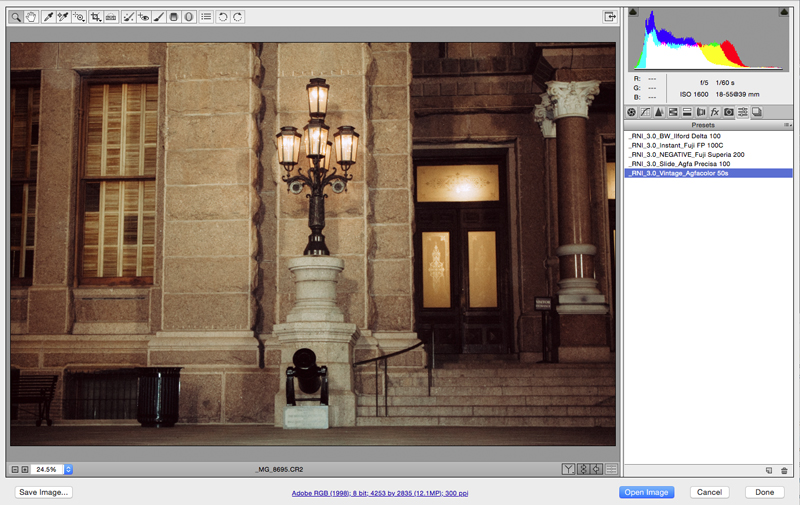Open the zoom level dropdown
The height and width of the screenshot is (505, 800).
point(68,469)
